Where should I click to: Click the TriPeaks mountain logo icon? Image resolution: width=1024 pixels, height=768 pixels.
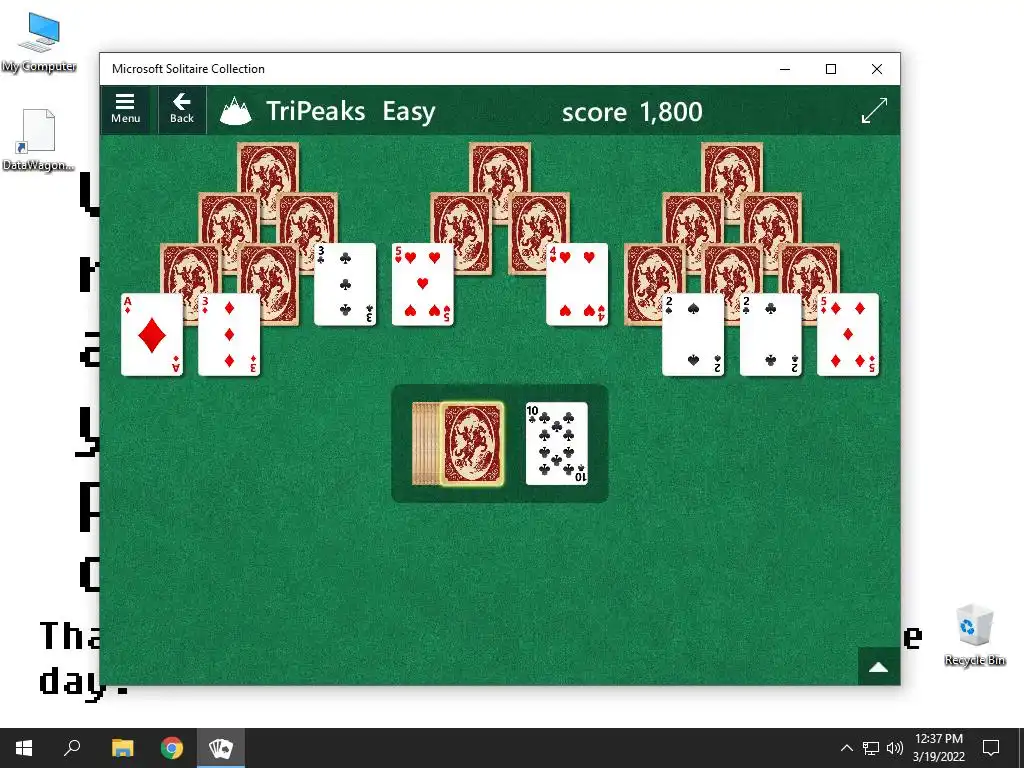pyautogui.click(x=235, y=111)
